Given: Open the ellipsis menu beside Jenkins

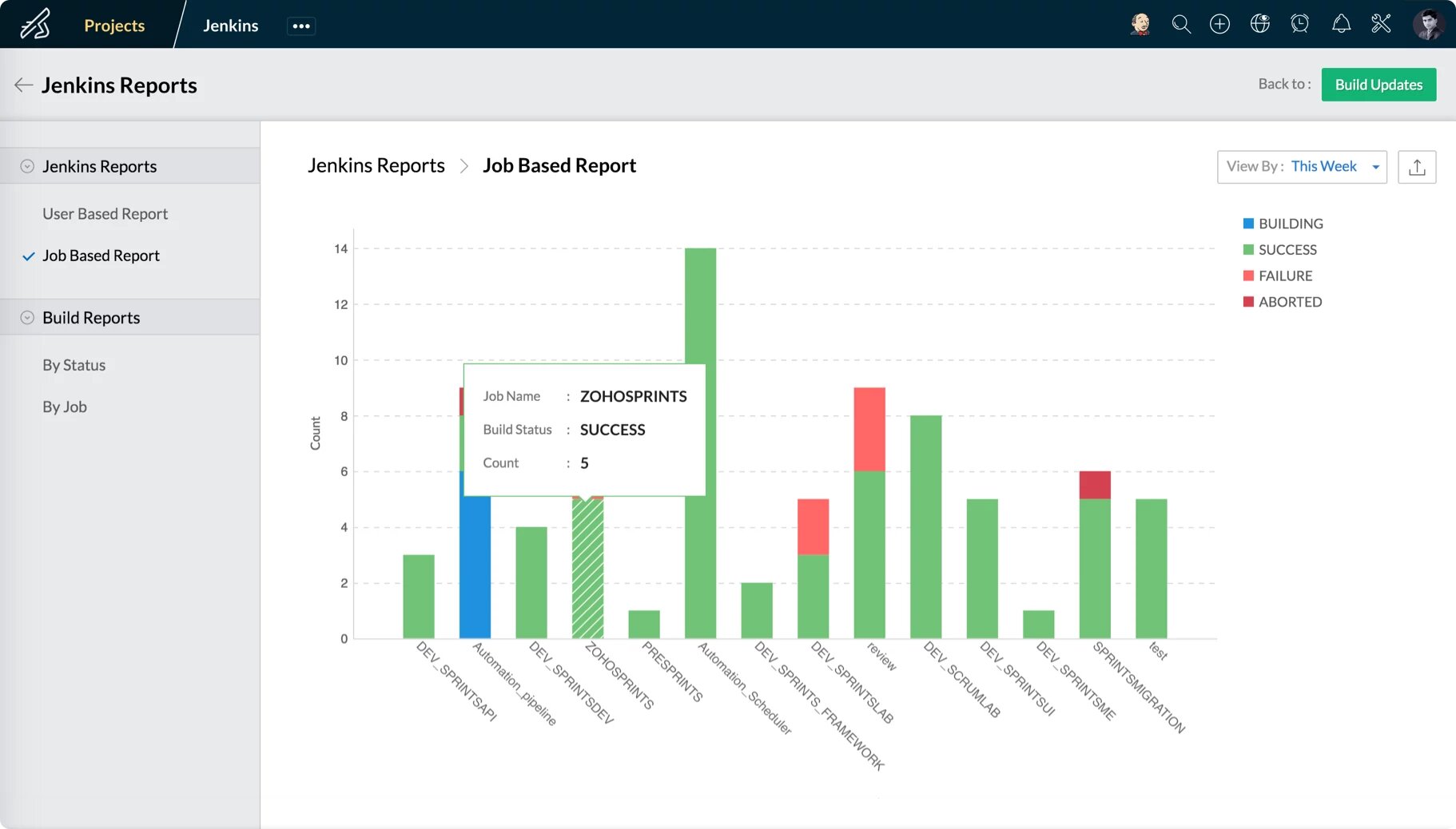Looking at the screenshot, I should click(301, 26).
